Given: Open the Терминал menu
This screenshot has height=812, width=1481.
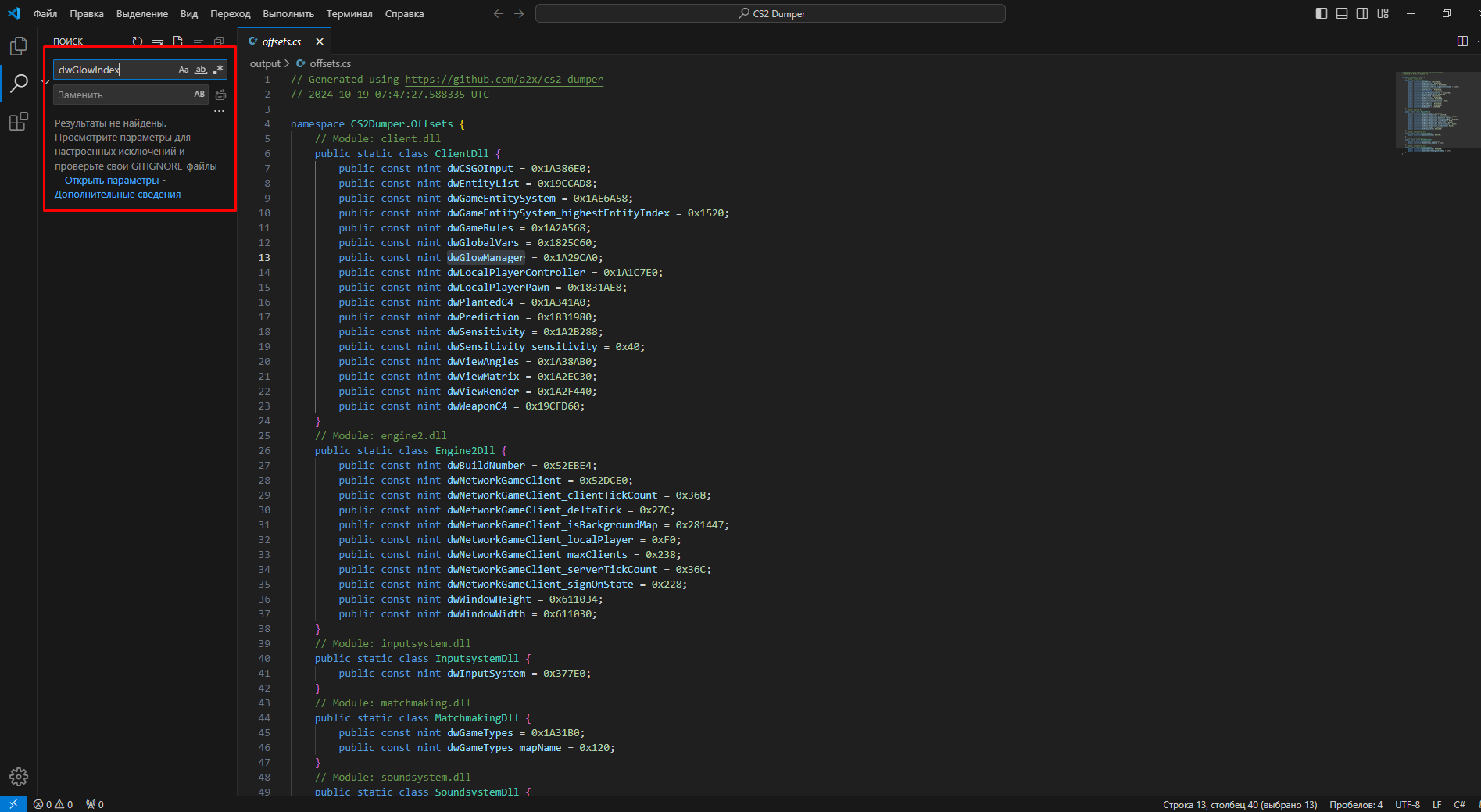Looking at the screenshot, I should pos(349,13).
